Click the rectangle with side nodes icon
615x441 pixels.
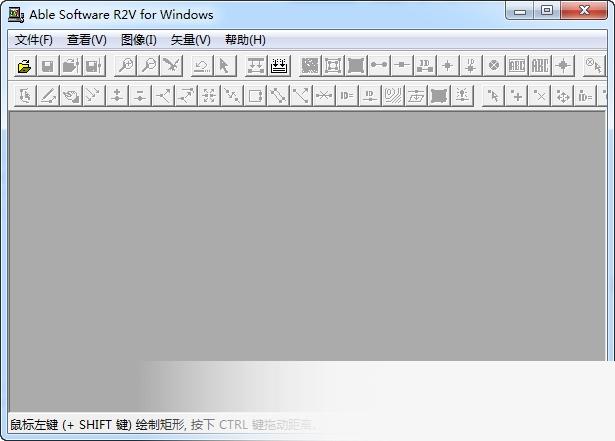255,96
